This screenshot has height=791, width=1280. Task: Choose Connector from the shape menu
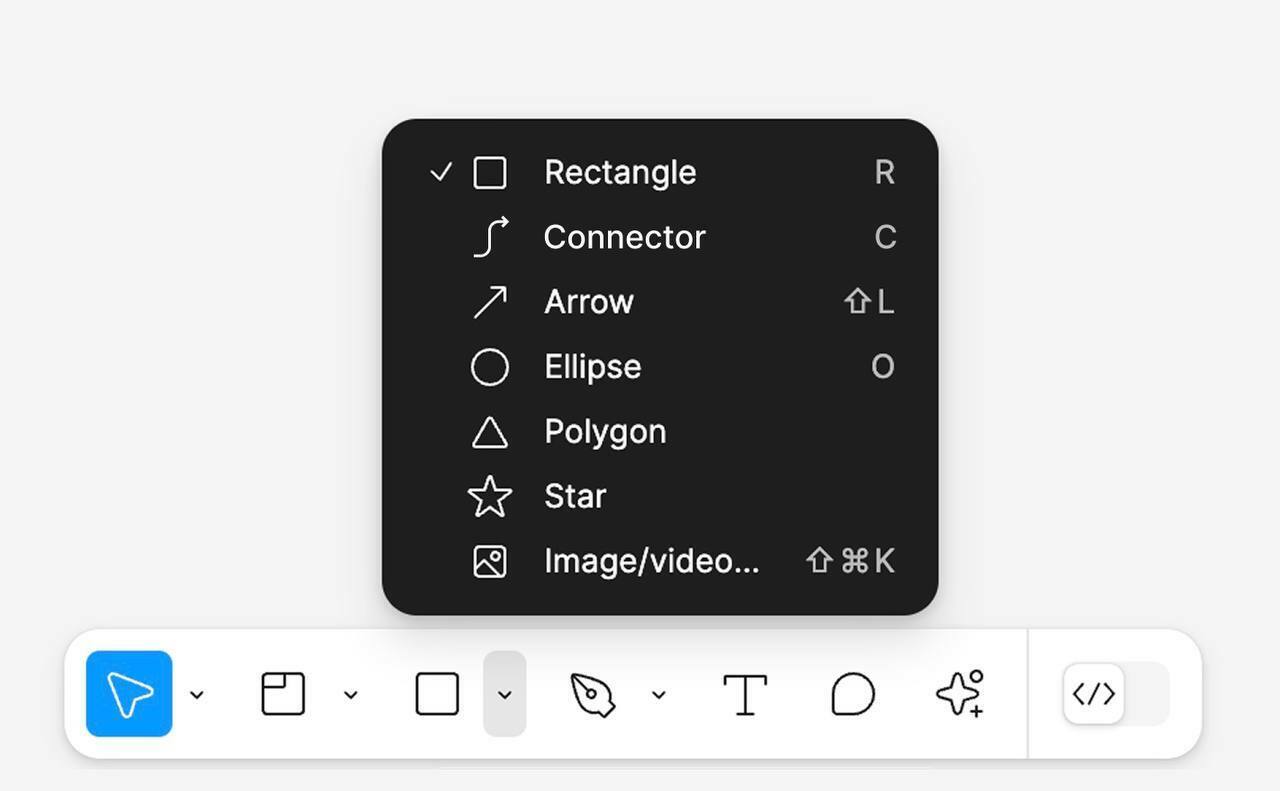[660, 237]
